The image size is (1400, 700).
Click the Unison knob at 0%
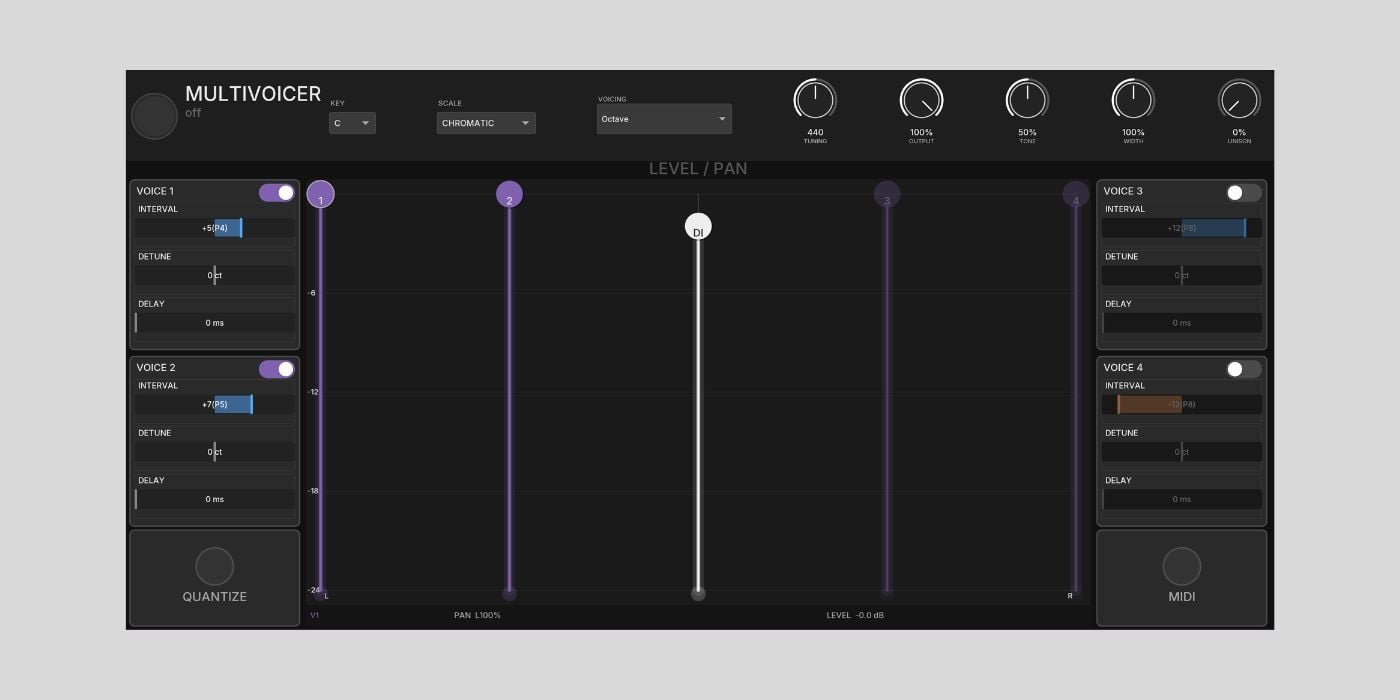[1239, 100]
